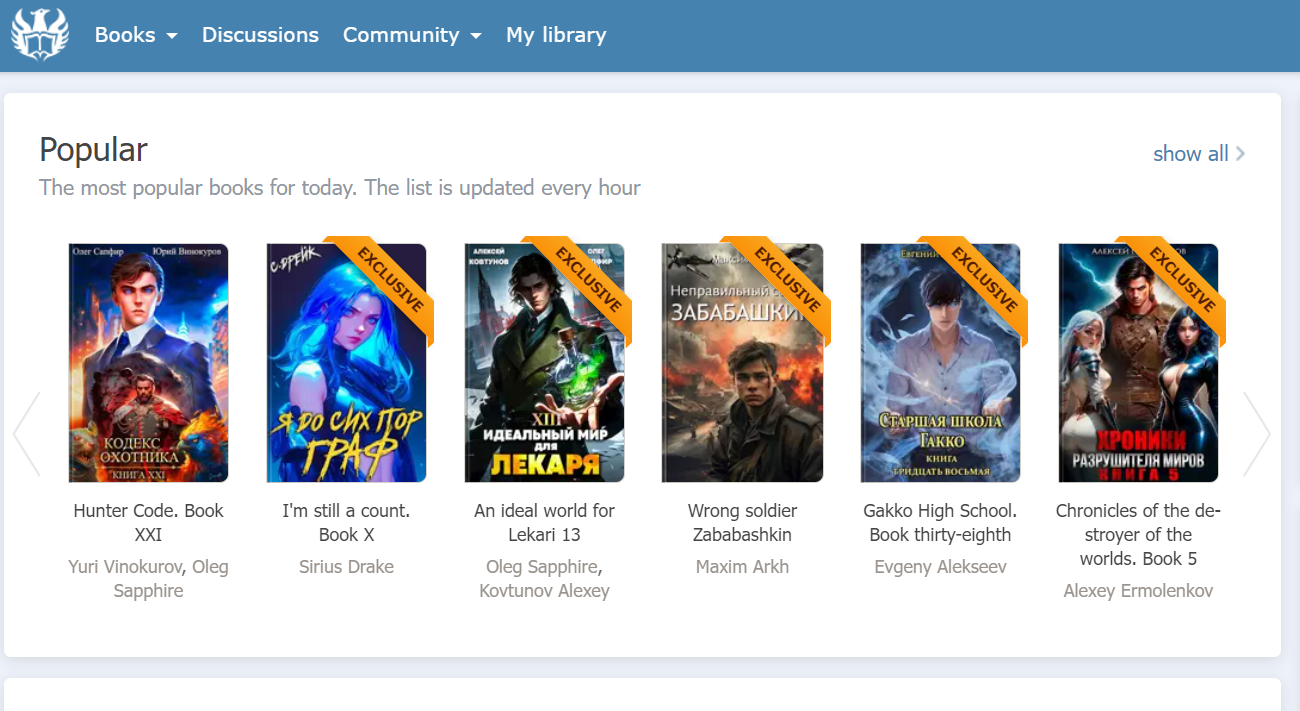1300x711 pixels.
Task: Open Chronicles of the destroyer cover image
Action: point(1138,363)
